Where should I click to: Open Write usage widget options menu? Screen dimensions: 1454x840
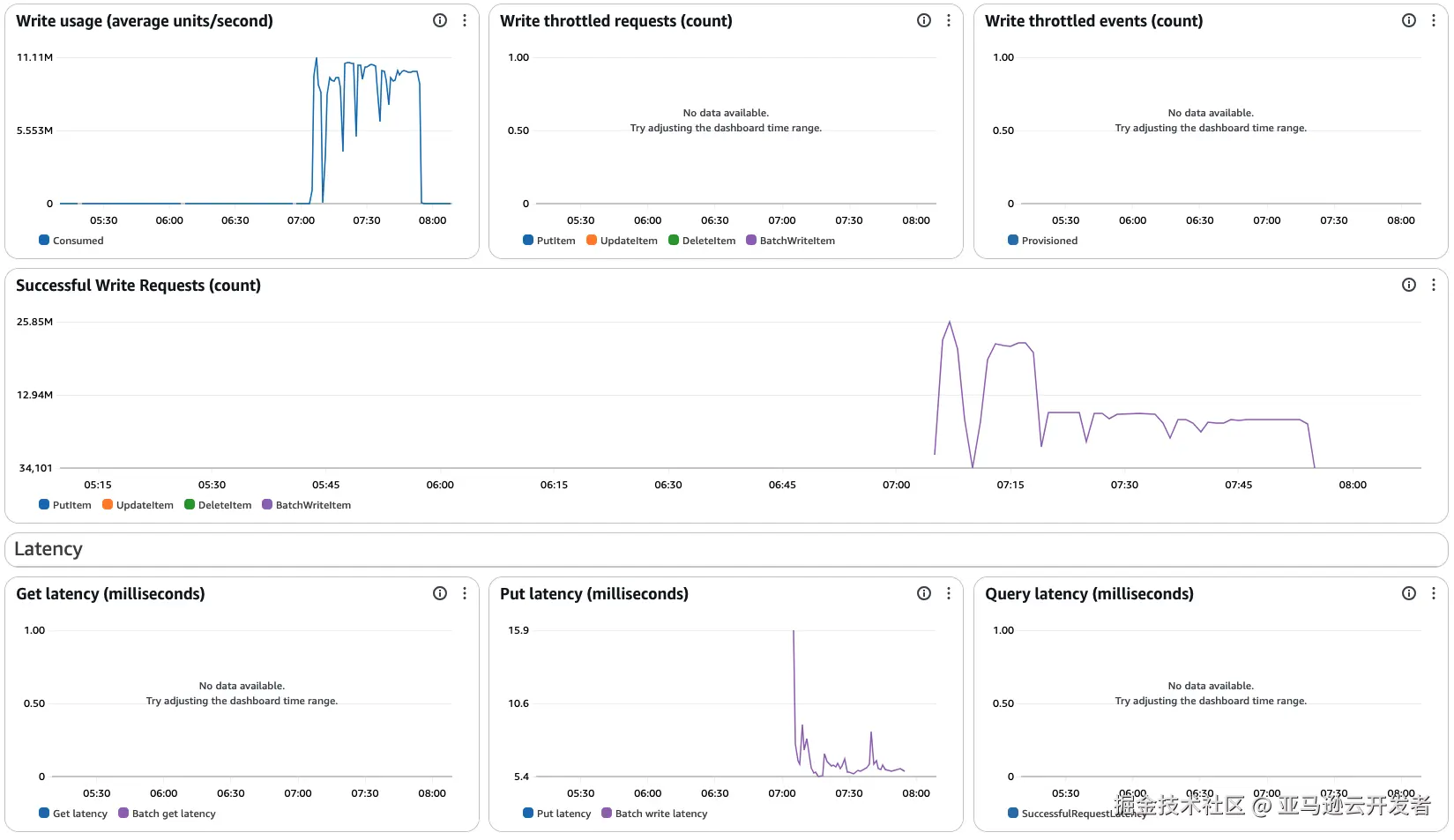tap(465, 20)
